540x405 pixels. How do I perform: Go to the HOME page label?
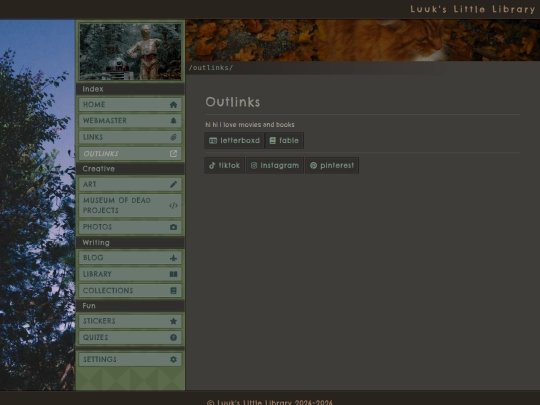click(x=94, y=105)
